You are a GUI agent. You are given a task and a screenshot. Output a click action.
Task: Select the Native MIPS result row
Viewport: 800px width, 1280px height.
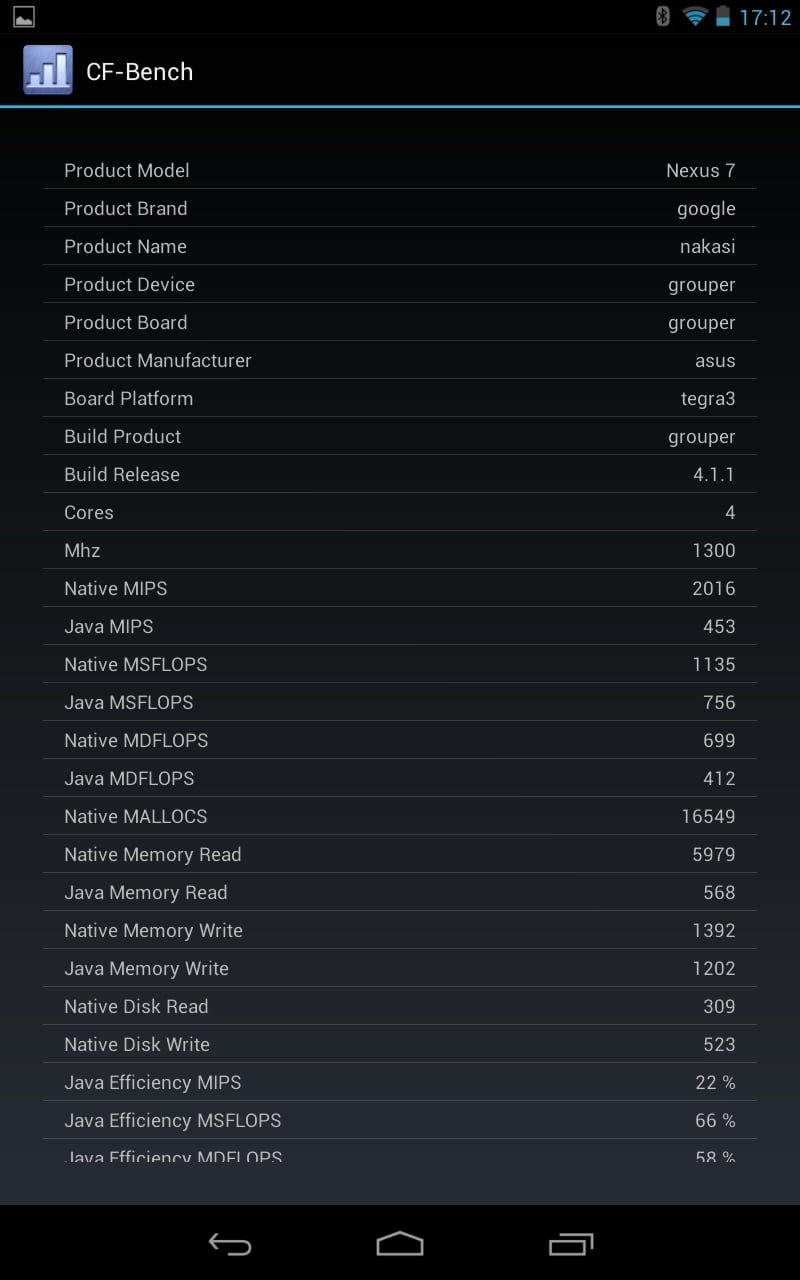pyautogui.click(x=400, y=588)
